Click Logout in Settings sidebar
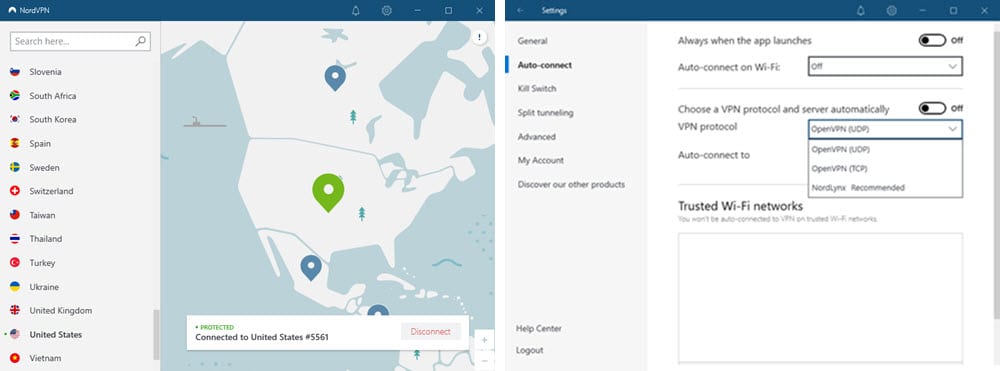 [529, 351]
